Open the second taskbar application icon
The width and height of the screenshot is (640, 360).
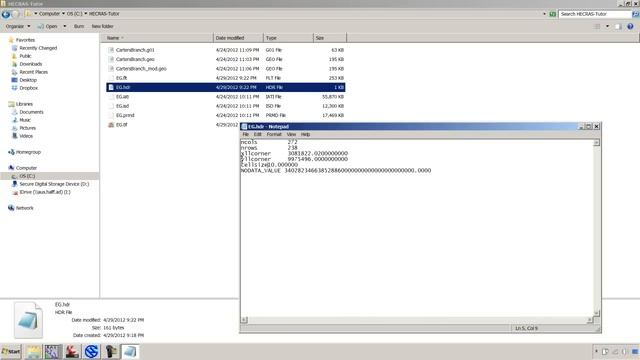[x=52, y=351]
